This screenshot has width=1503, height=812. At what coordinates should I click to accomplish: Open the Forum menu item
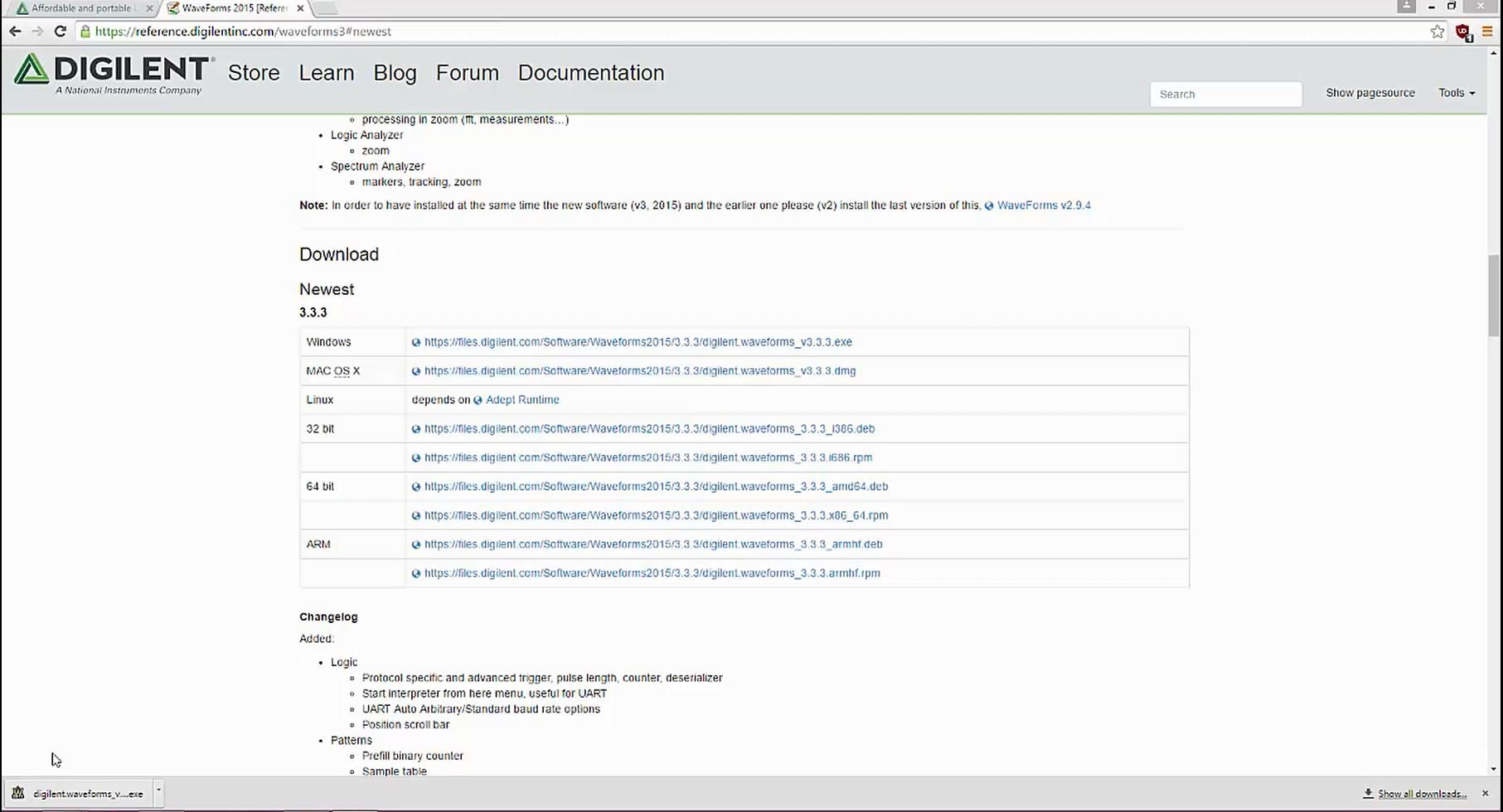coord(468,73)
